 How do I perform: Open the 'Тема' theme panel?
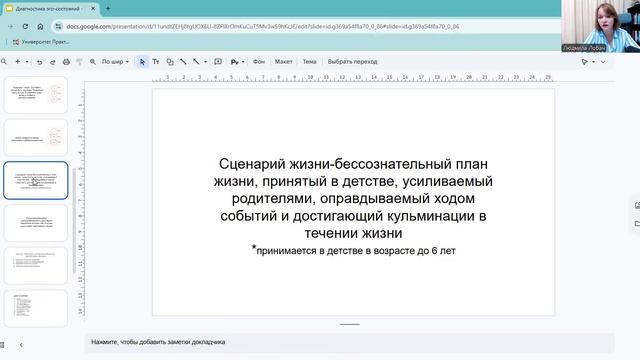pos(309,62)
